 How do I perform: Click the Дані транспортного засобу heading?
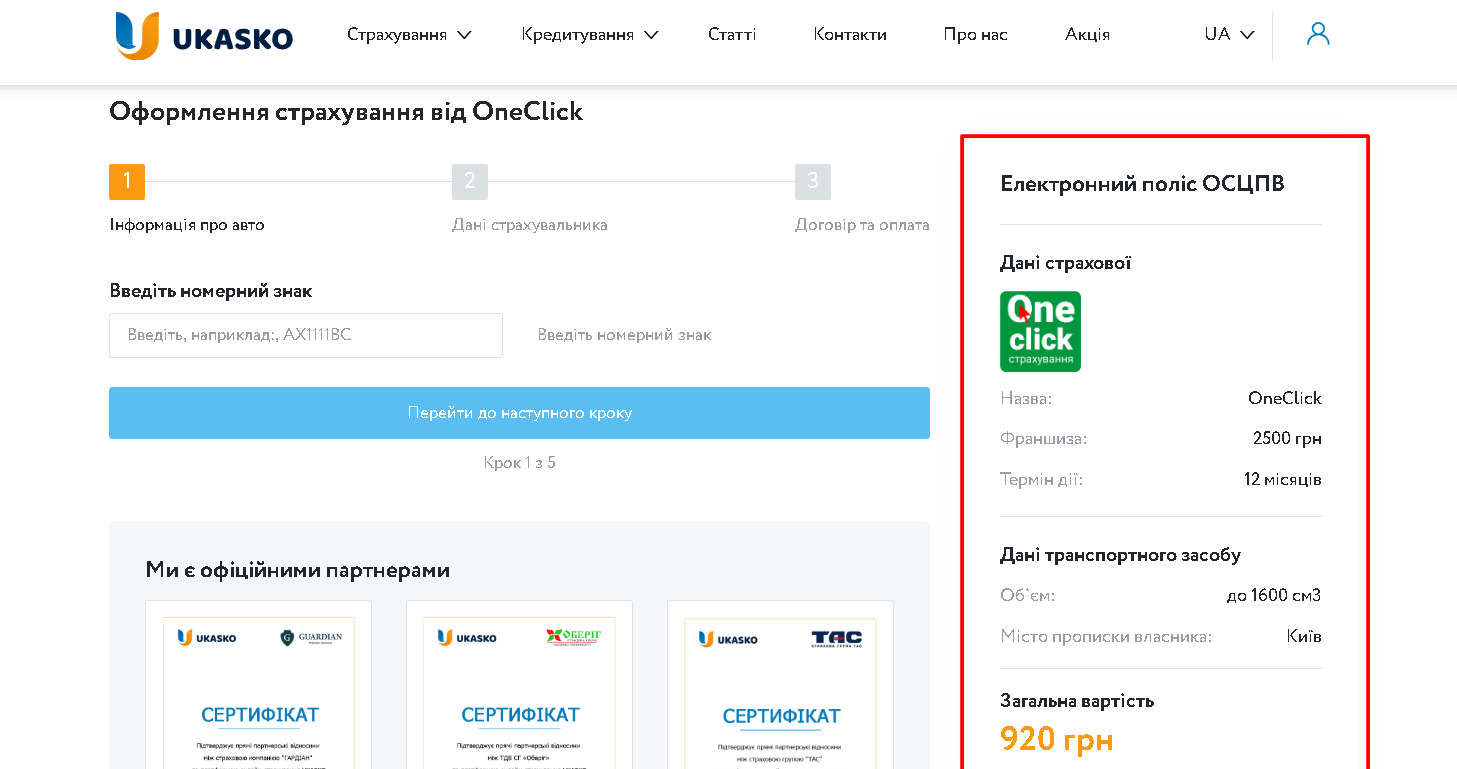click(x=1120, y=555)
